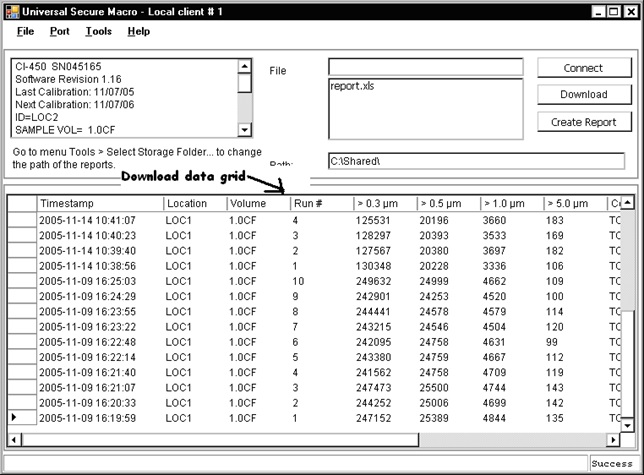Click the device info scrollbar thumb

pos(244,83)
